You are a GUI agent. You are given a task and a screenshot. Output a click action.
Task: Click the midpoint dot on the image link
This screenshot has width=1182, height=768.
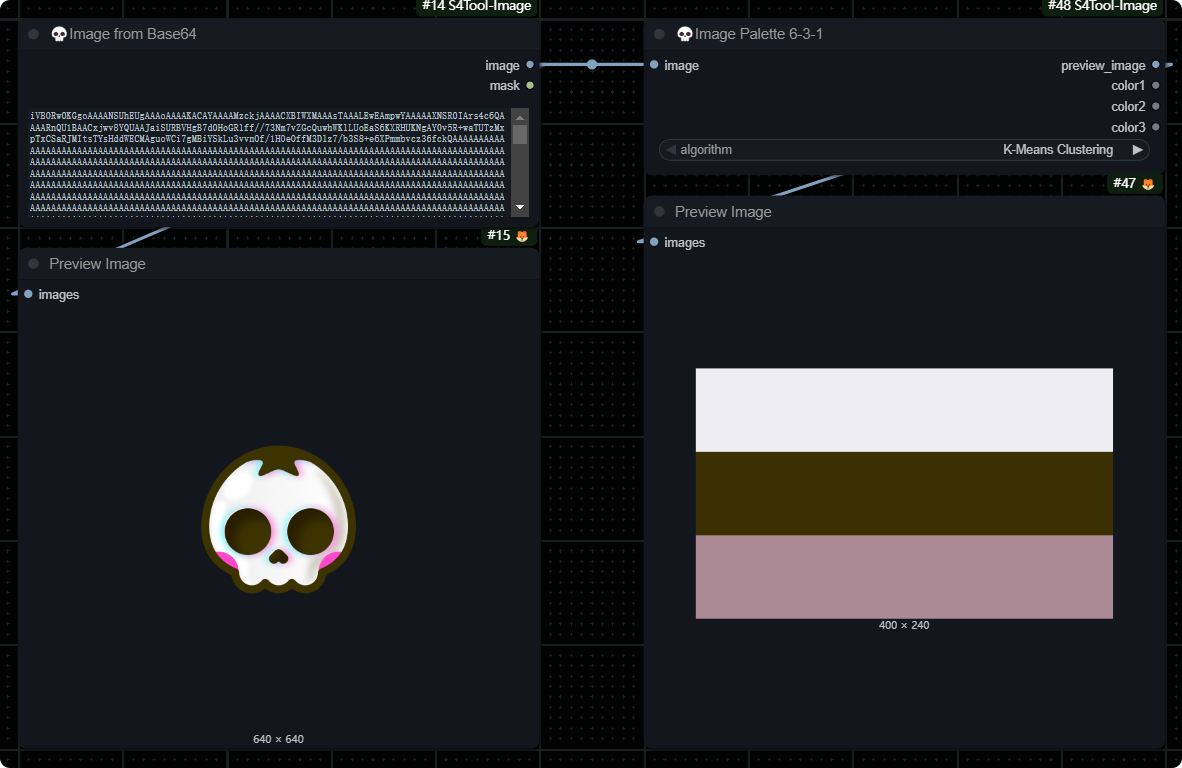[x=592, y=65]
